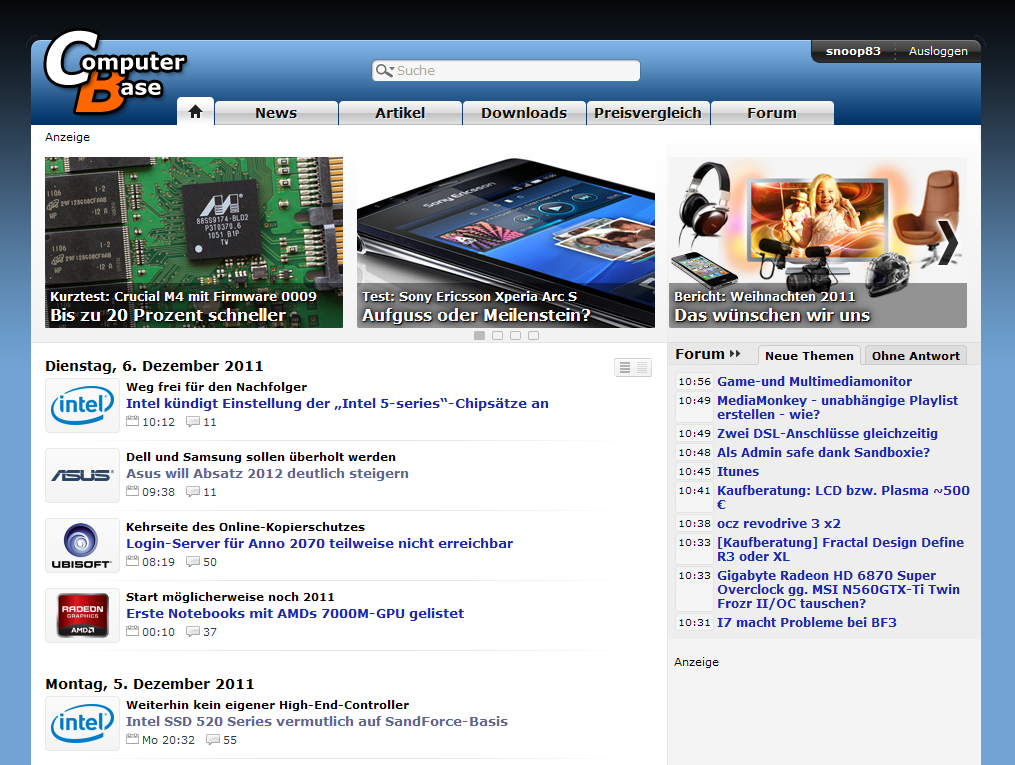Open the News tab
Image resolution: width=1015 pixels, height=765 pixels.
pyautogui.click(x=276, y=113)
